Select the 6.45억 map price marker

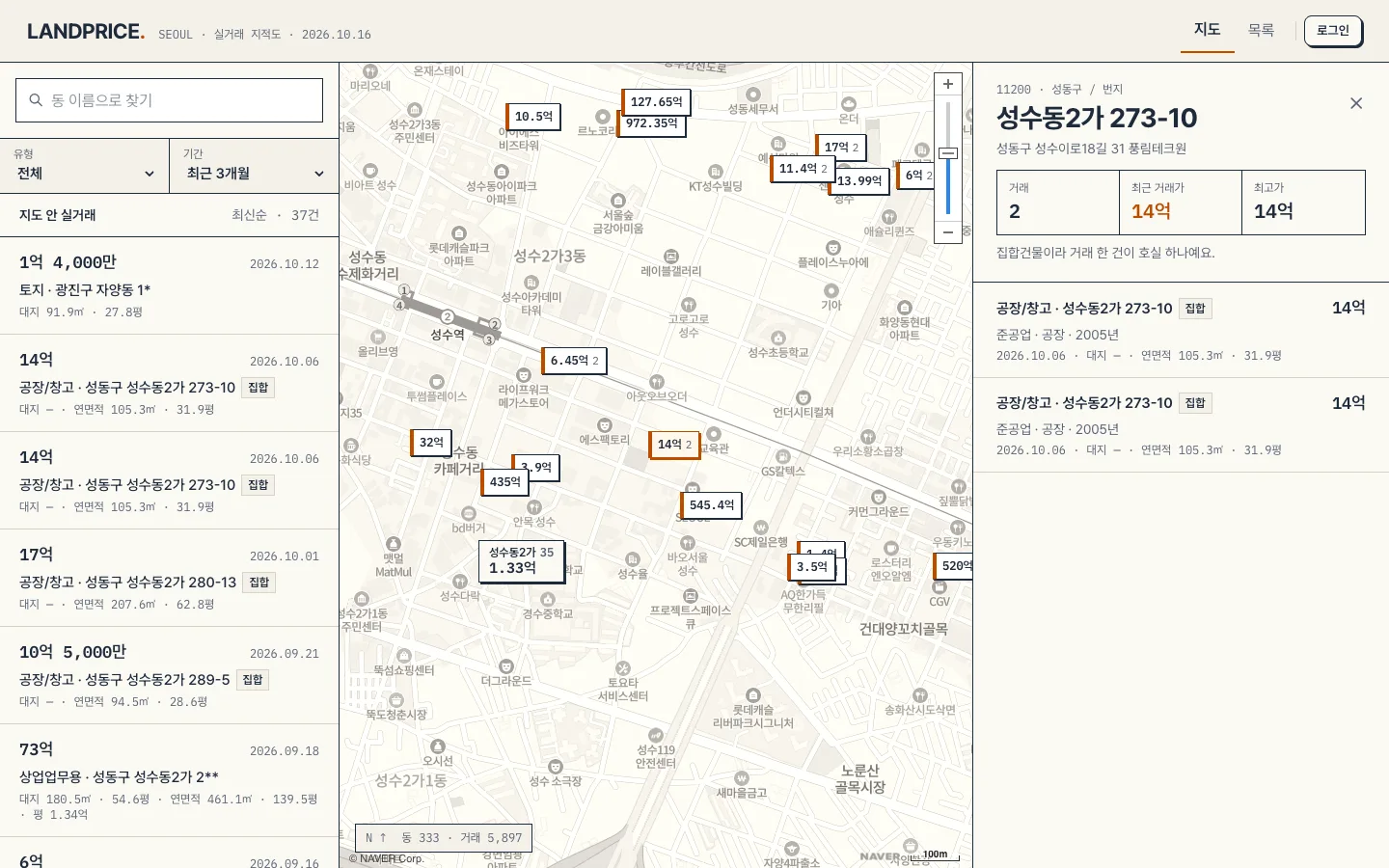point(574,361)
